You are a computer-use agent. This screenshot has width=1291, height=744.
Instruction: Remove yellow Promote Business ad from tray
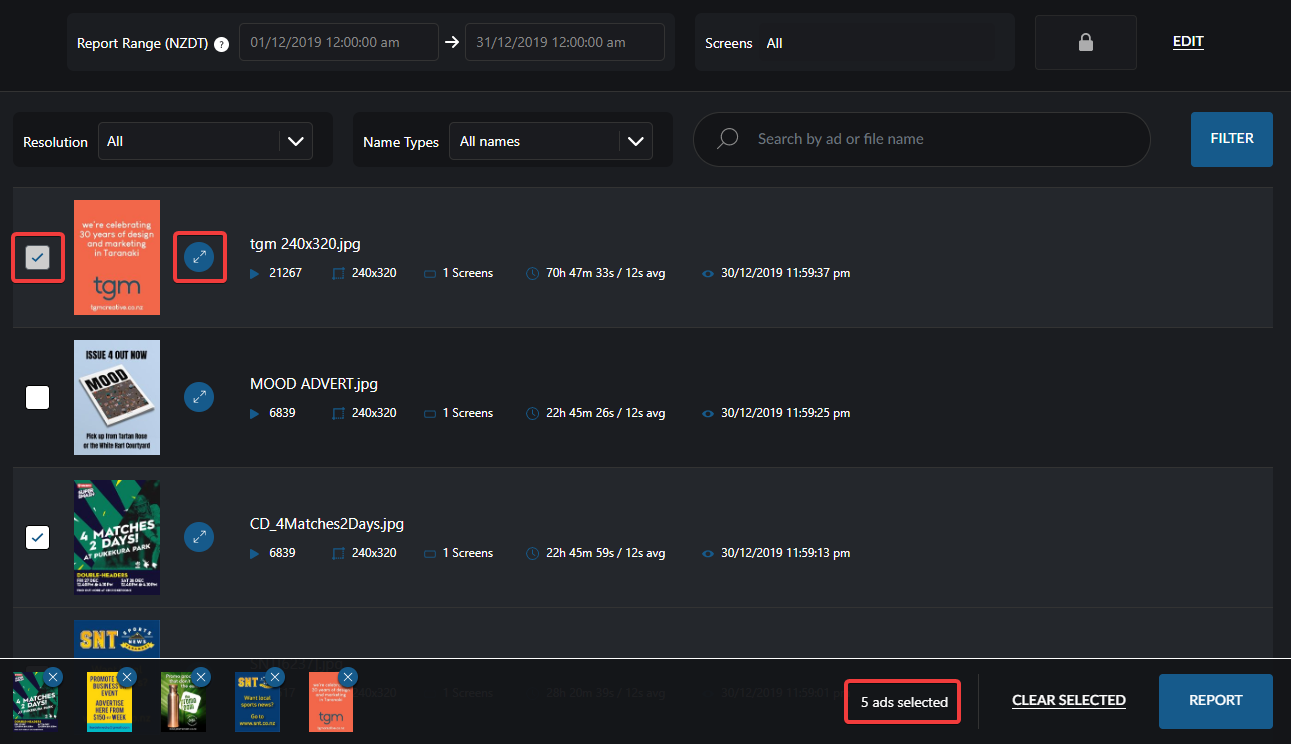pos(127,677)
